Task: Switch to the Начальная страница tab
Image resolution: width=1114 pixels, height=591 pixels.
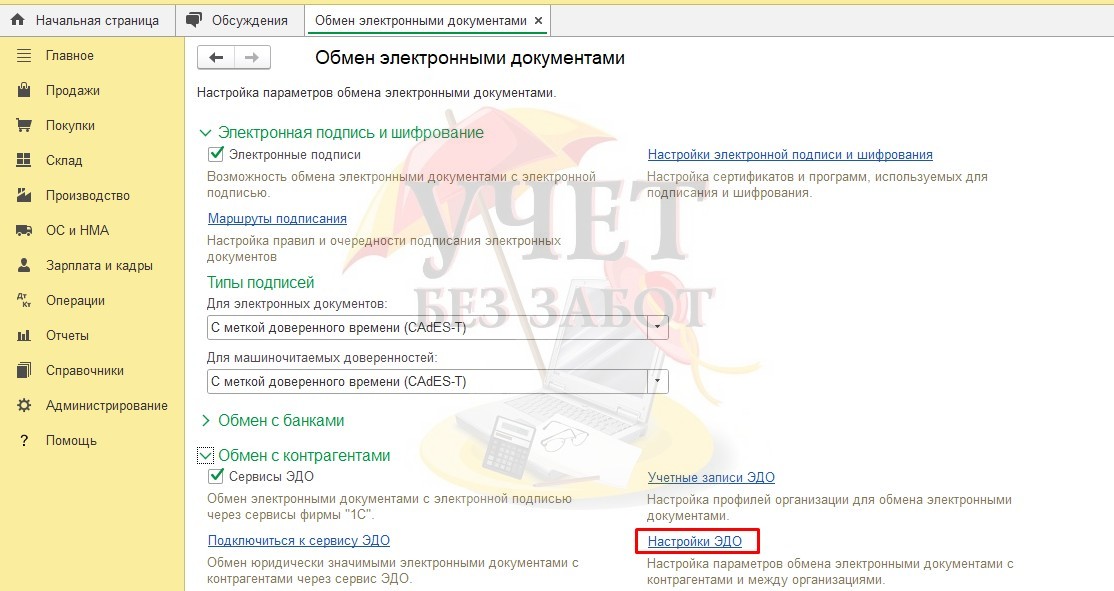Action: click(88, 21)
